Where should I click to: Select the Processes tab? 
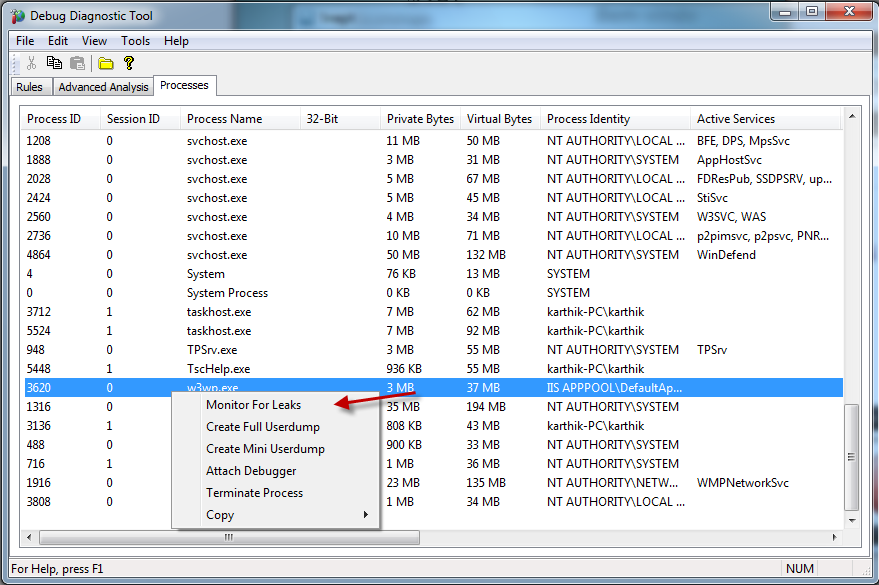pyautogui.click(x=184, y=85)
